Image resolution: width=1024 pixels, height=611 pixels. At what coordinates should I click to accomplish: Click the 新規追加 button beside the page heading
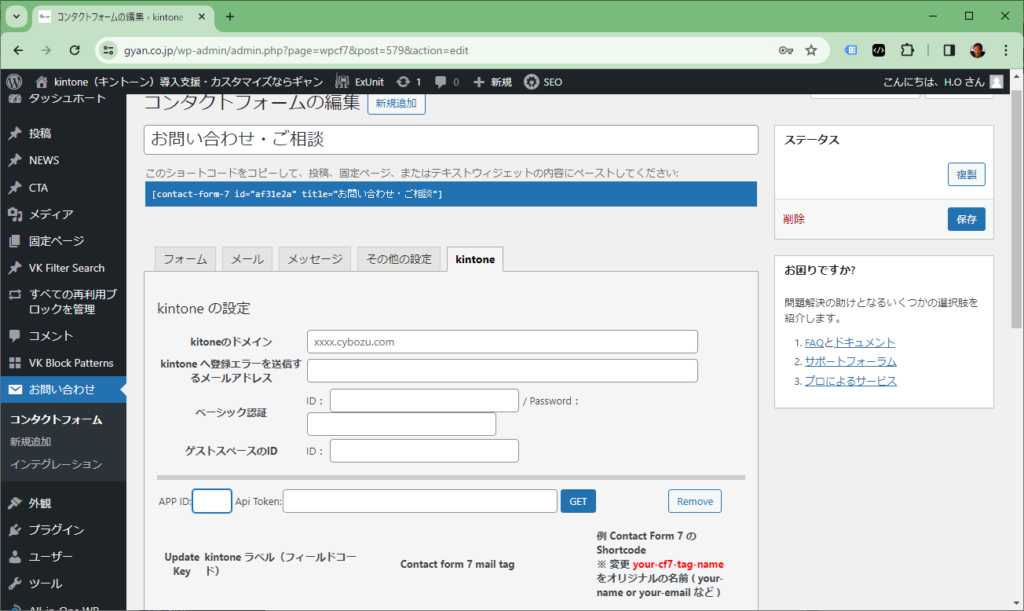(396, 104)
